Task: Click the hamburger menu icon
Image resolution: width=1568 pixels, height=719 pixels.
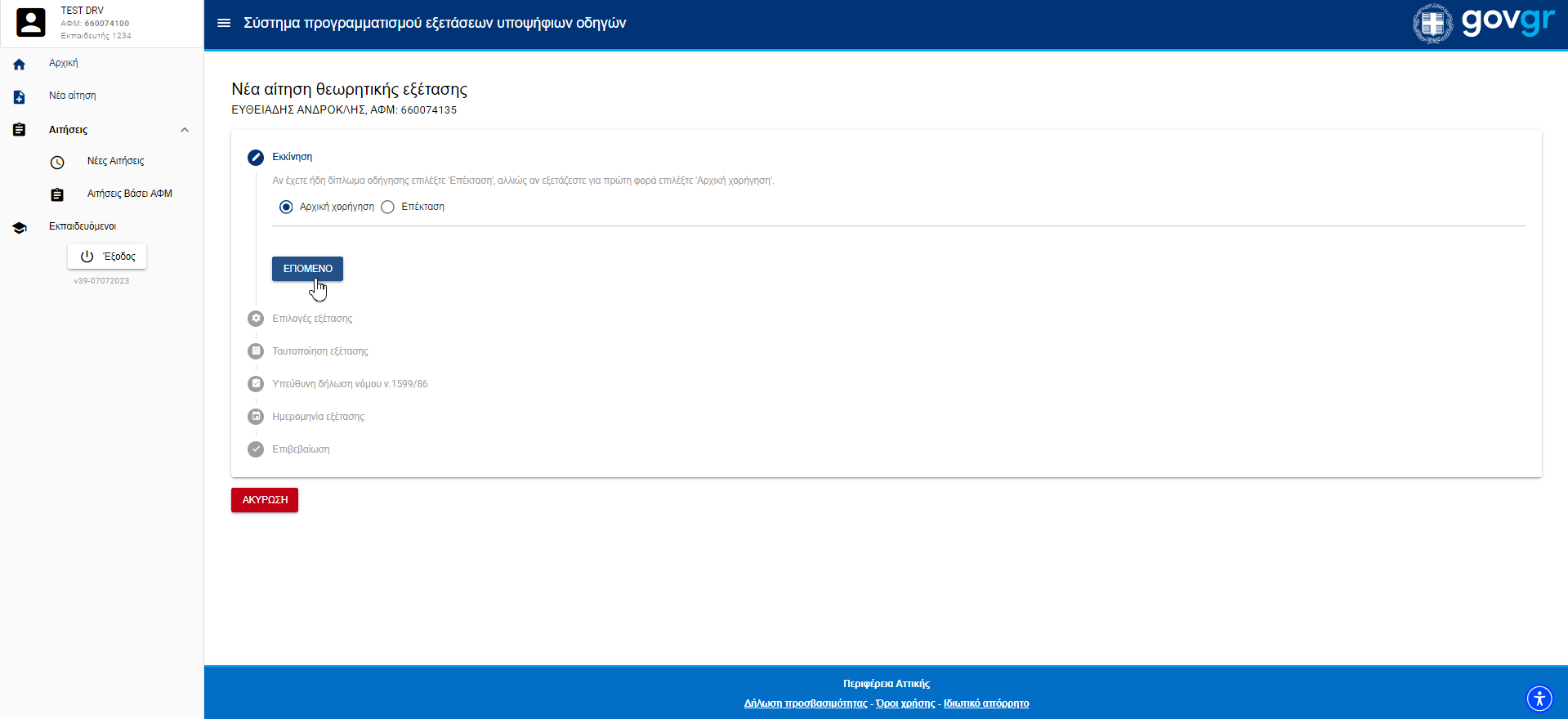Action: 224,23
